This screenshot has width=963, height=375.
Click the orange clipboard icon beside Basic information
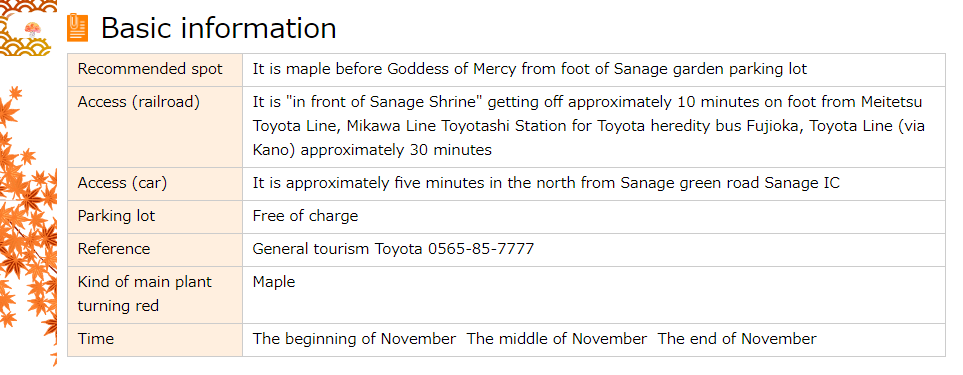click(77, 28)
